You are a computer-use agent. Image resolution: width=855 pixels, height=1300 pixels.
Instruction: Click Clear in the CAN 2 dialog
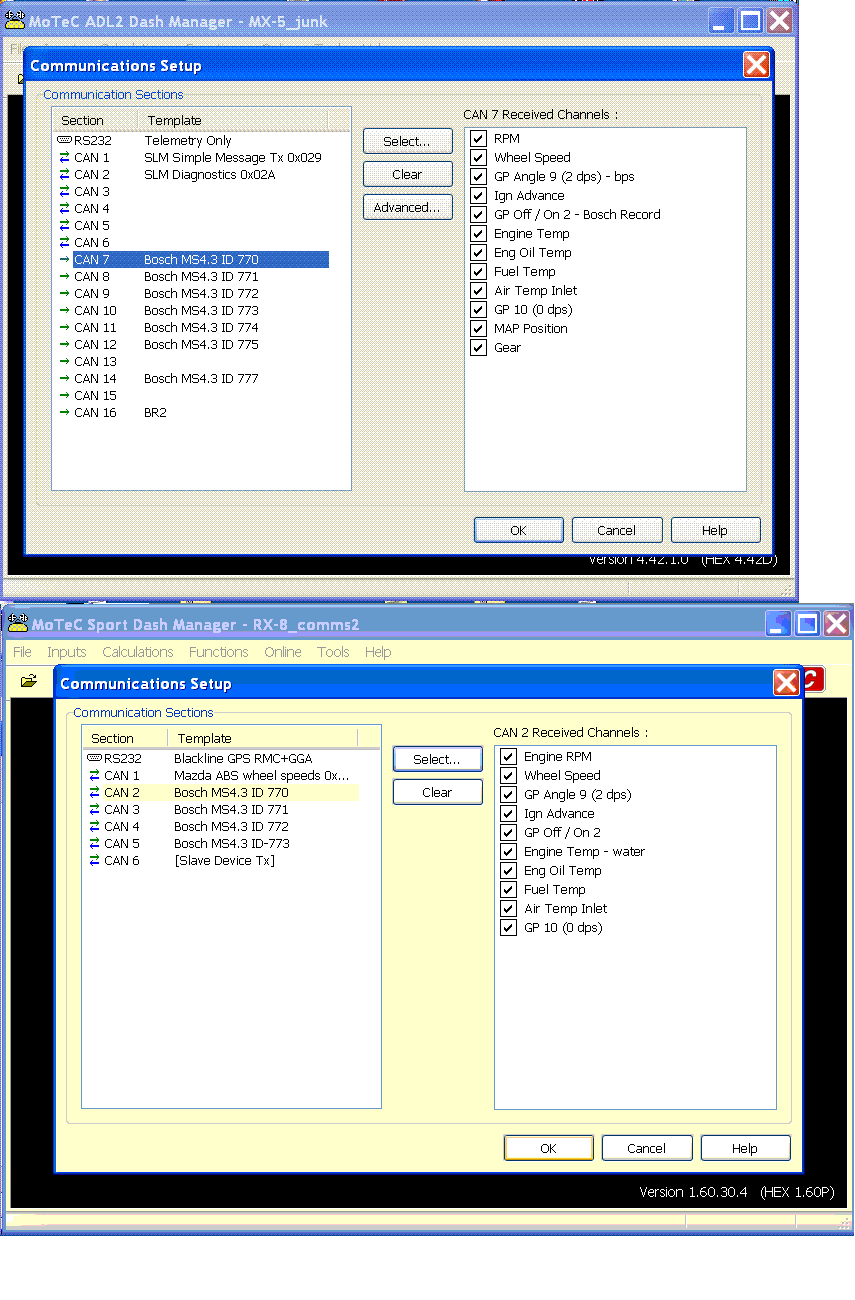[x=437, y=792]
